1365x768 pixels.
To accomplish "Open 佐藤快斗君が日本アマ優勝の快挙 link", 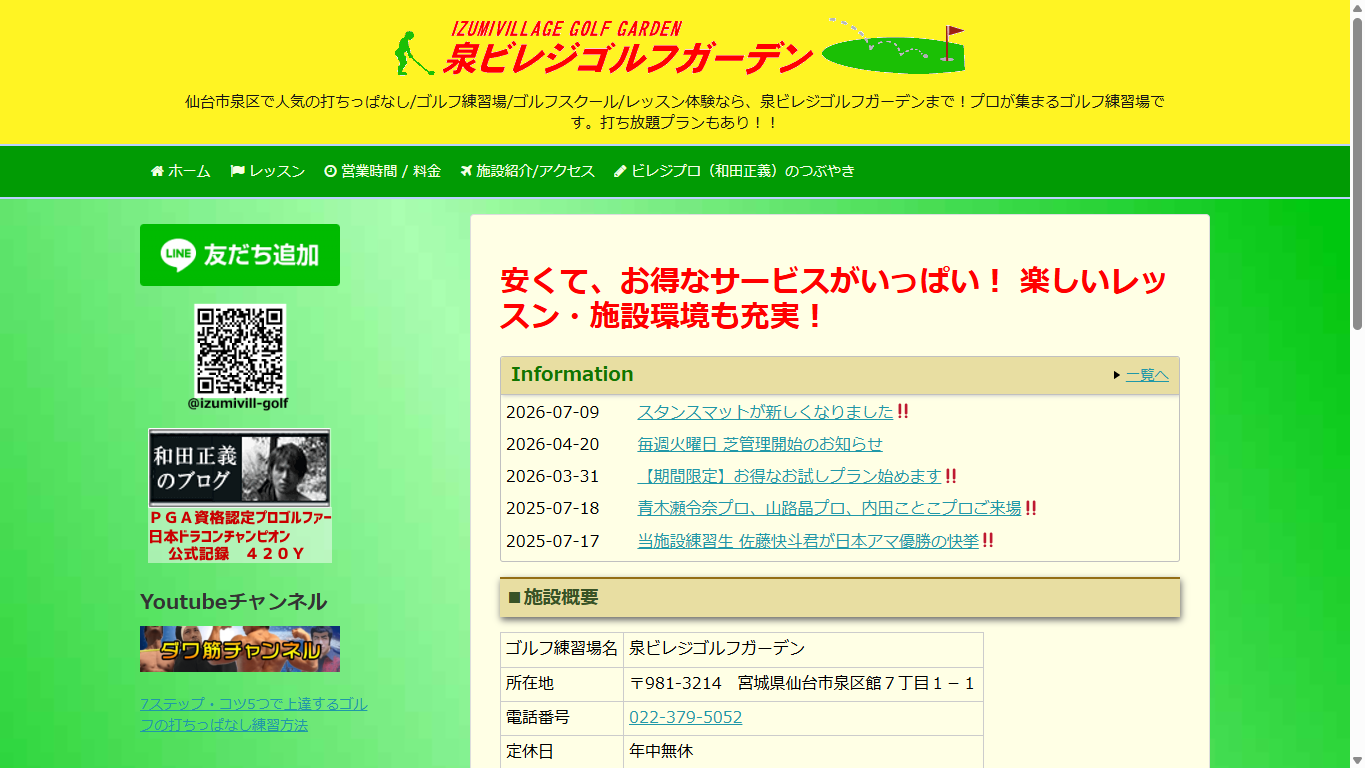I will pyautogui.click(x=808, y=541).
